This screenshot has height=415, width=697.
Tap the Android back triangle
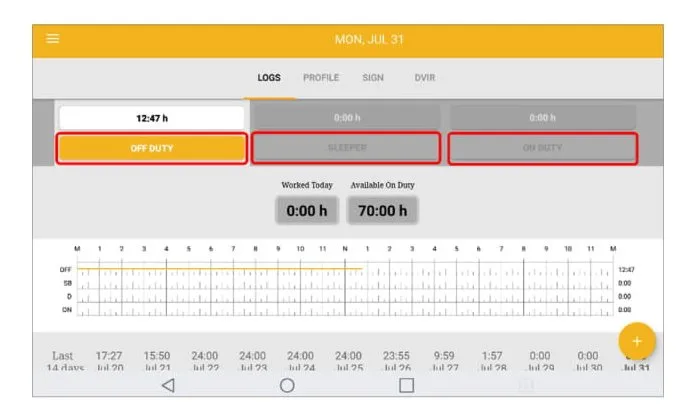[168, 385]
